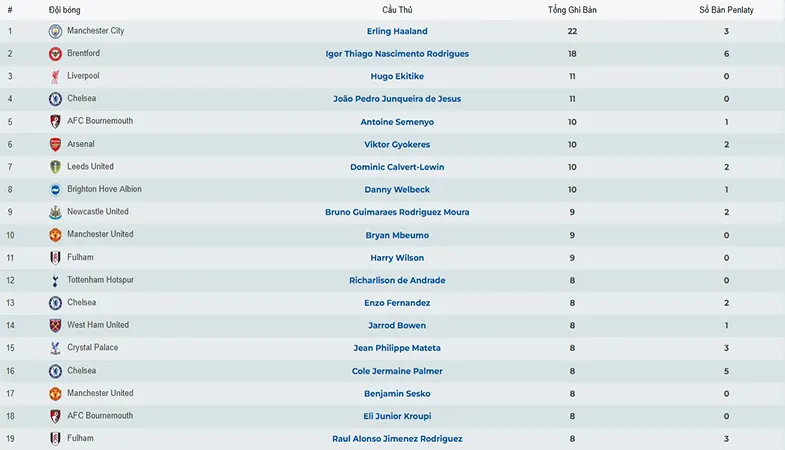Open Benjamin Sesko player link
Screen dimensions: 785x450
coord(397,393)
